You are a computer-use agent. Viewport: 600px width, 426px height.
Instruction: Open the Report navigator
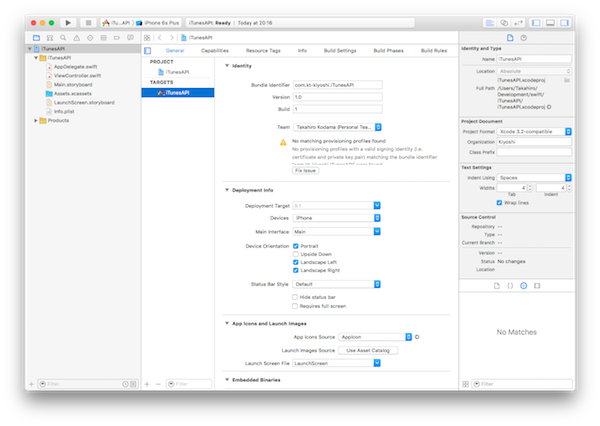point(130,38)
